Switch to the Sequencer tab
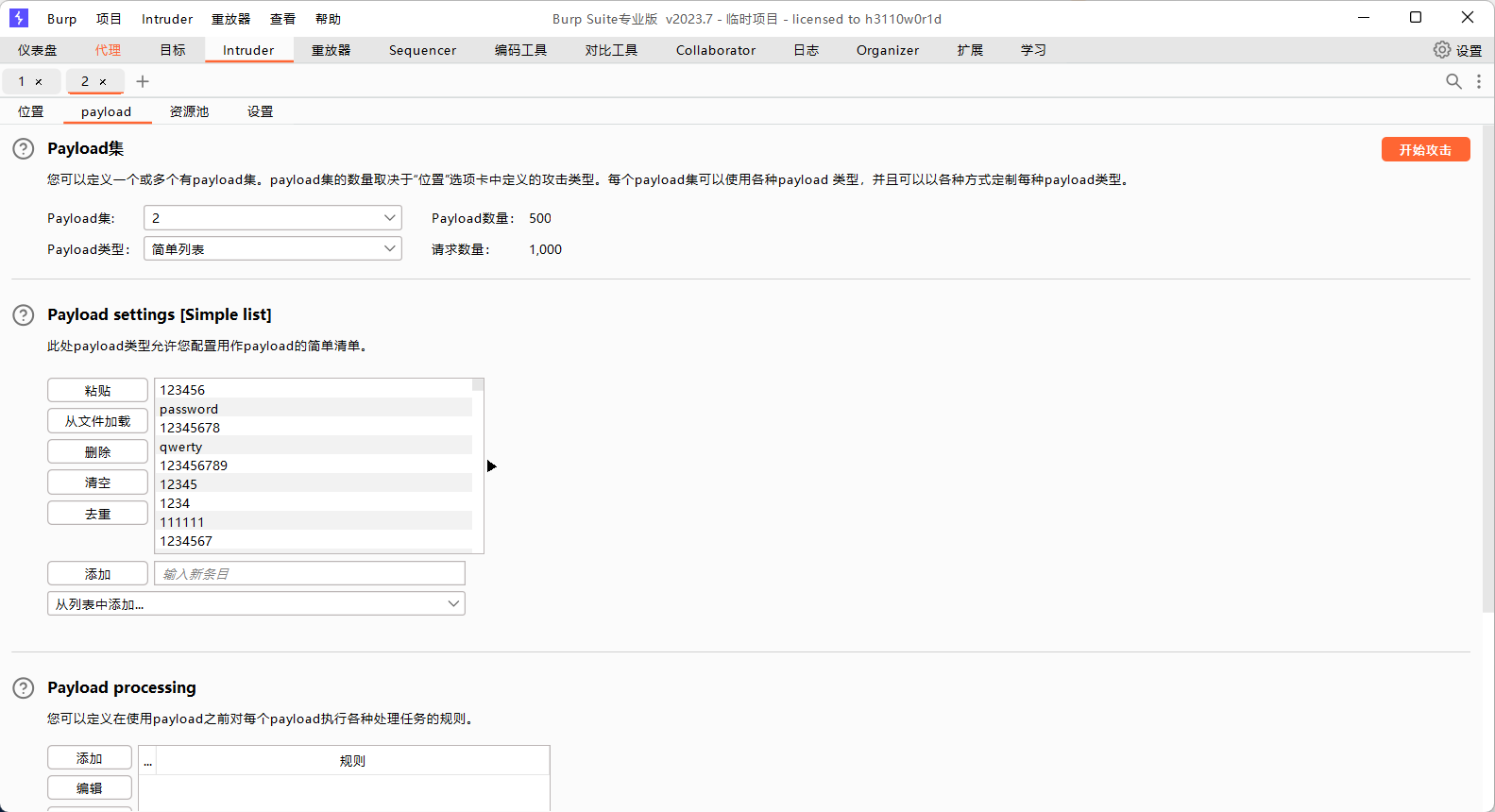The width and height of the screenshot is (1495, 812). (422, 50)
